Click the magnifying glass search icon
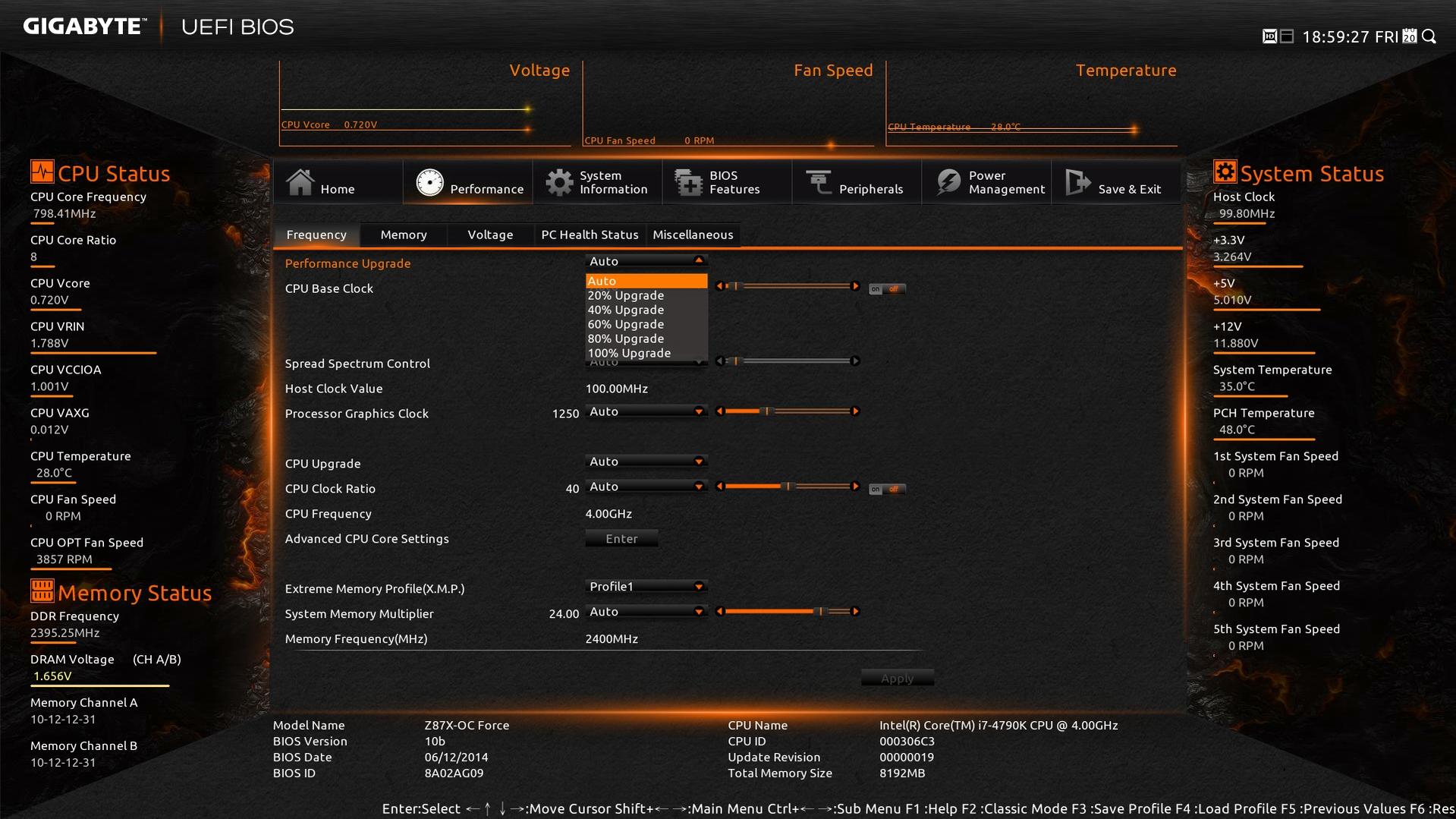The height and width of the screenshot is (819, 1456). 1429,36
